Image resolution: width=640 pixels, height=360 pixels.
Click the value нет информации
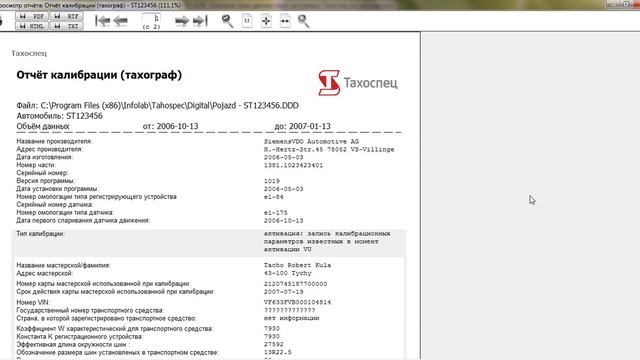291,318
